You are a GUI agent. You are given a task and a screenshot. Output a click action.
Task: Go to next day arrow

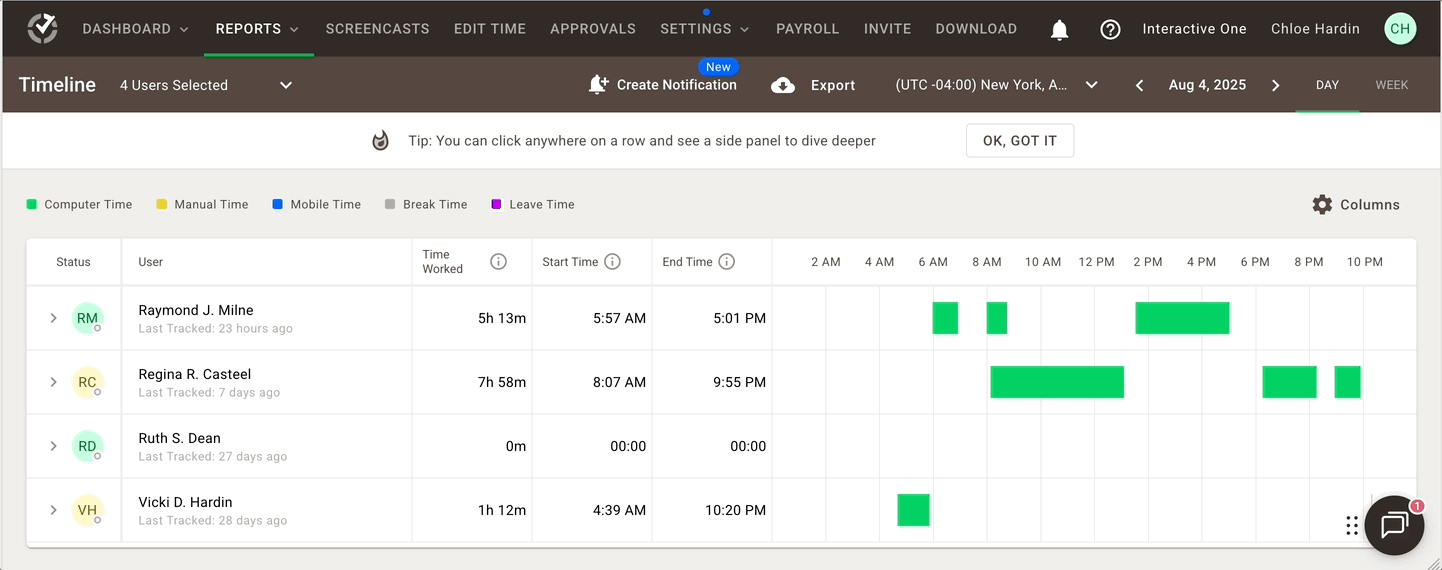click(x=1276, y=85)
